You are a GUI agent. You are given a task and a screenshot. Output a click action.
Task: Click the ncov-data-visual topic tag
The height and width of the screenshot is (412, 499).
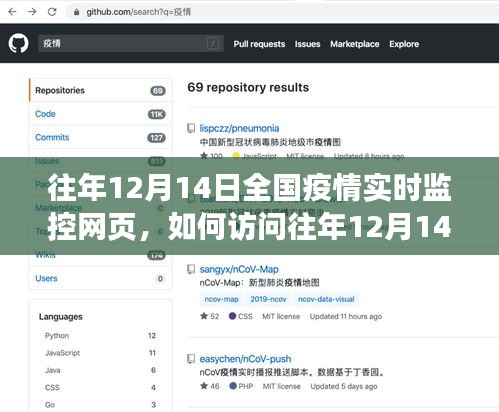pos(326,299)
